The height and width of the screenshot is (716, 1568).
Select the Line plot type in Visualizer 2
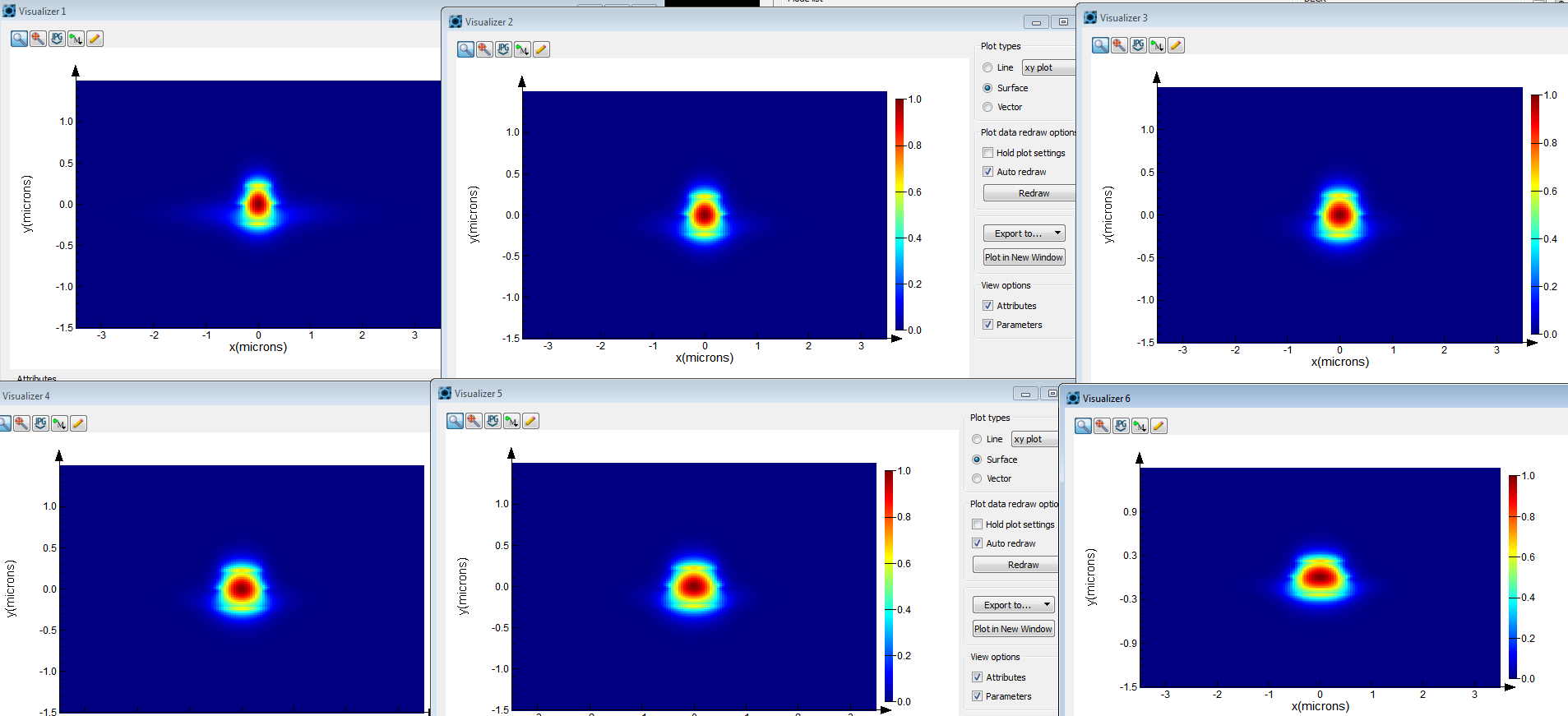988,67
